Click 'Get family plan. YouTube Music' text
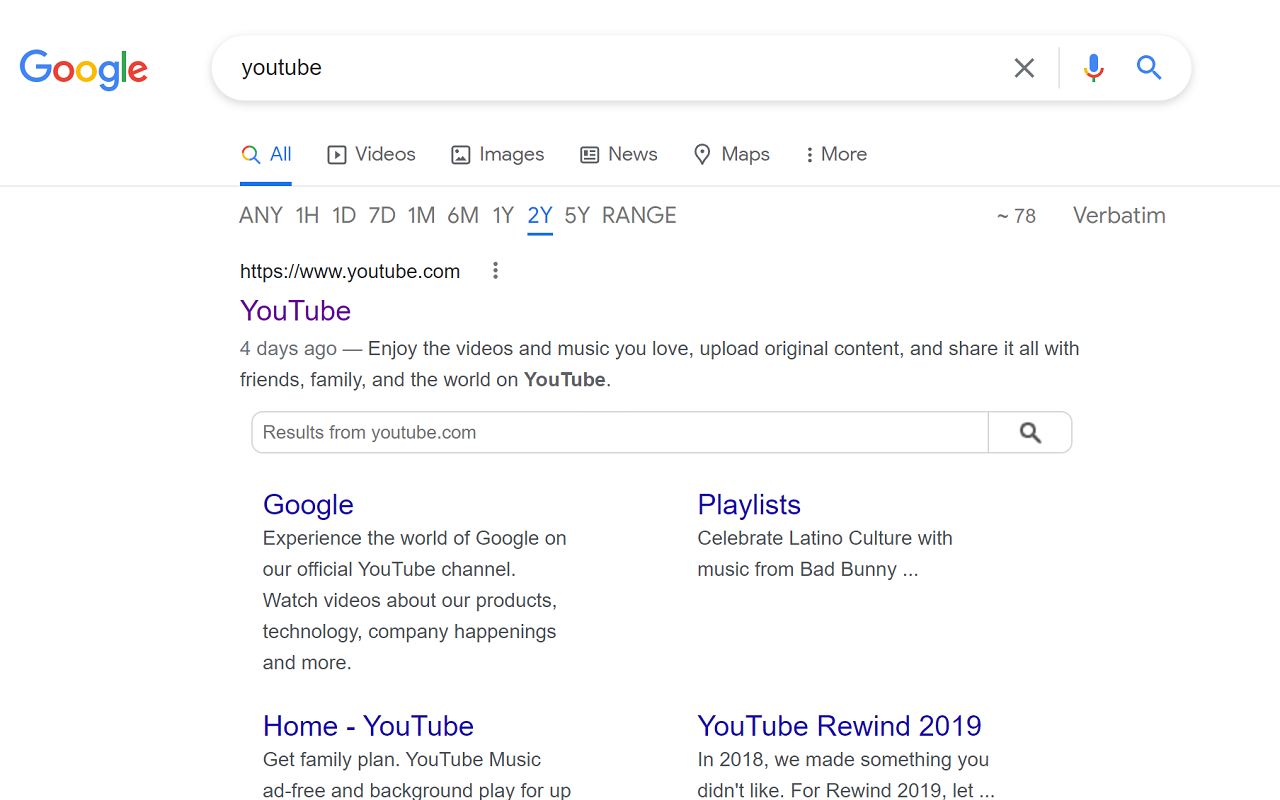This screenshot has width=1280, height=800. [417, 775]
